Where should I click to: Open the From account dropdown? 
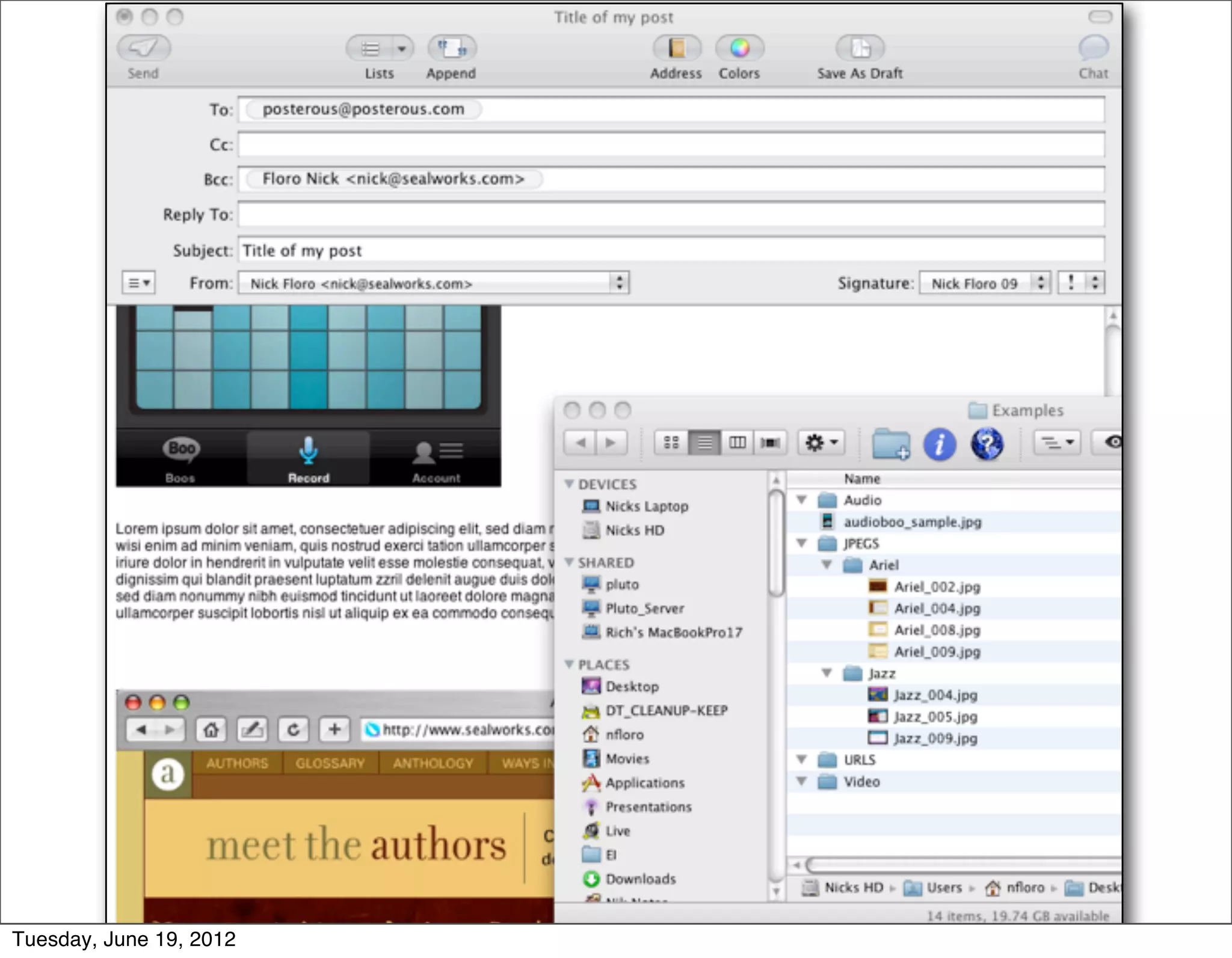point(433,283)
